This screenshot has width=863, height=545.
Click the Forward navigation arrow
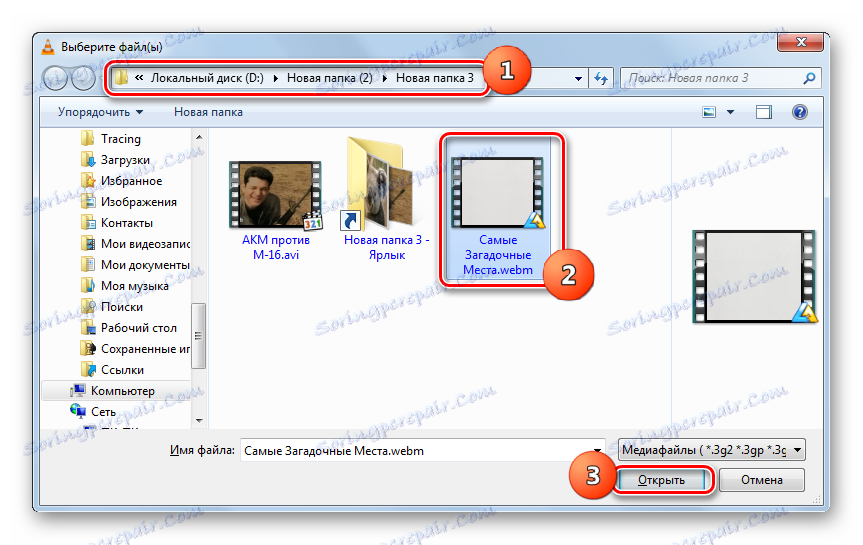coord(84,78)
